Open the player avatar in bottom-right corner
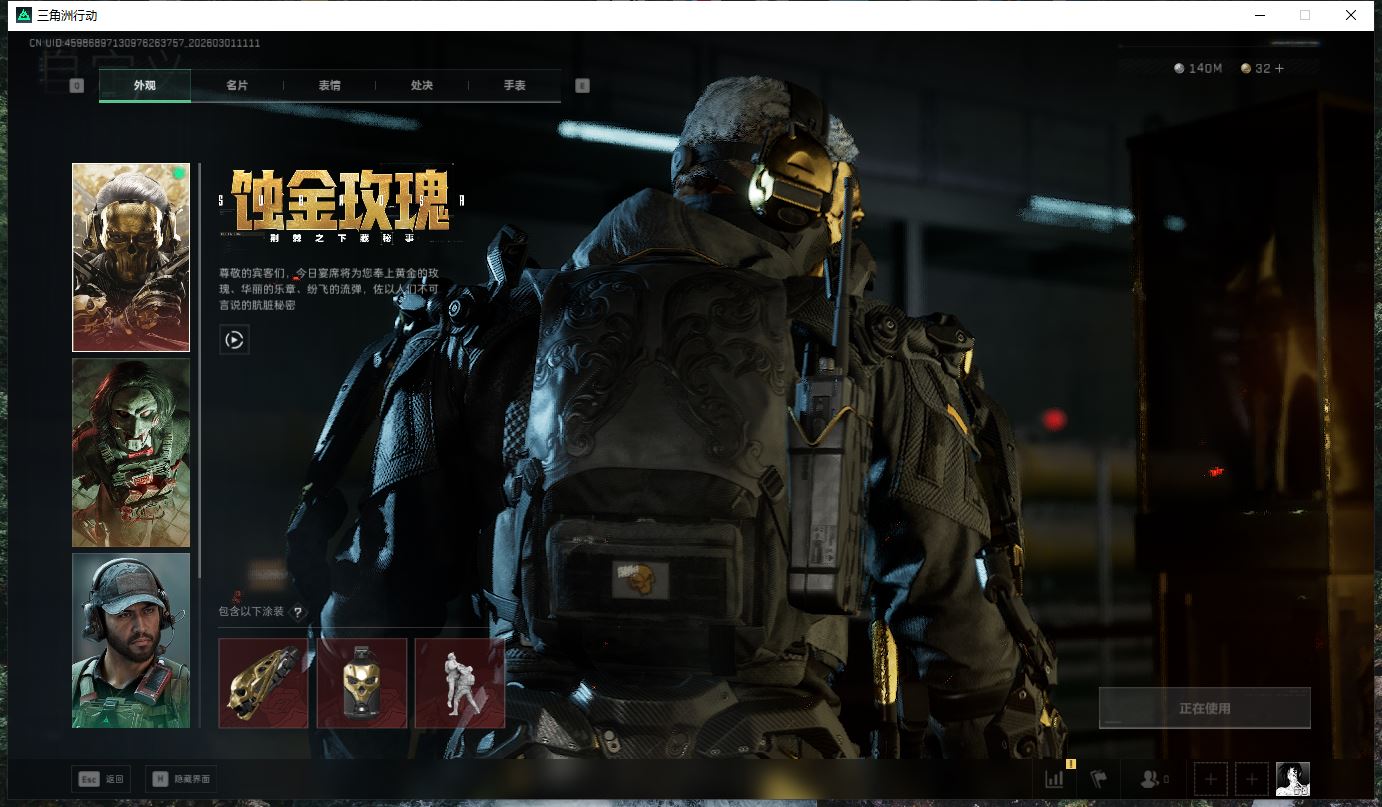1382x807 pixels. point(1292,779)
